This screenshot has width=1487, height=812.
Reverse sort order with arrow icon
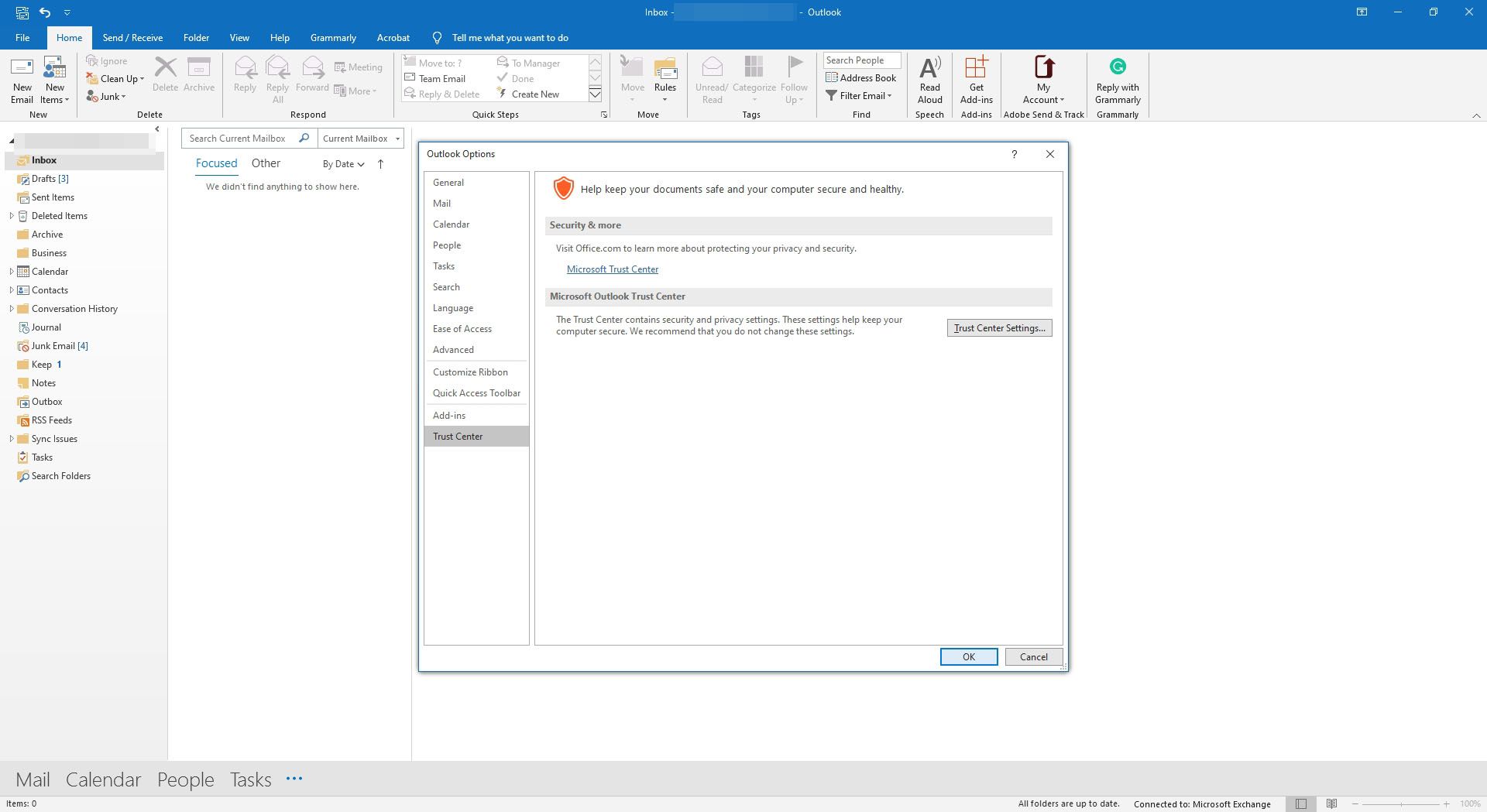point(380,164)
